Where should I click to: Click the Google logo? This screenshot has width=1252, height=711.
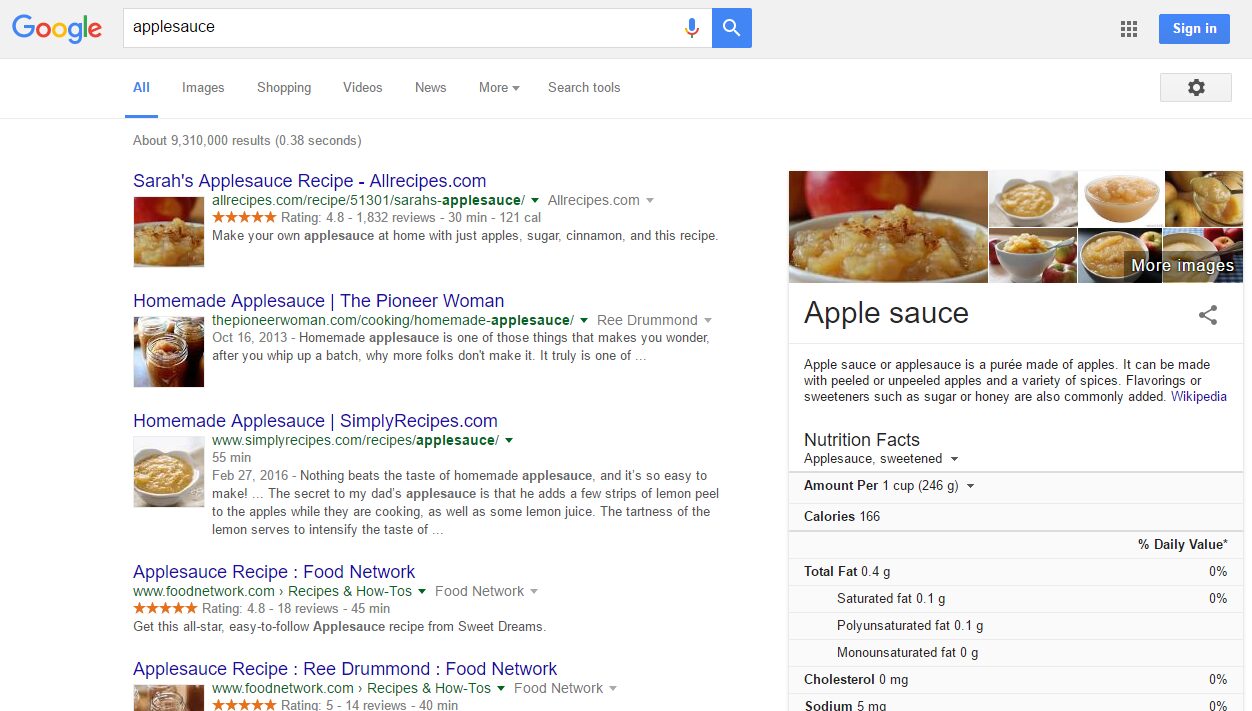[57, 28]
